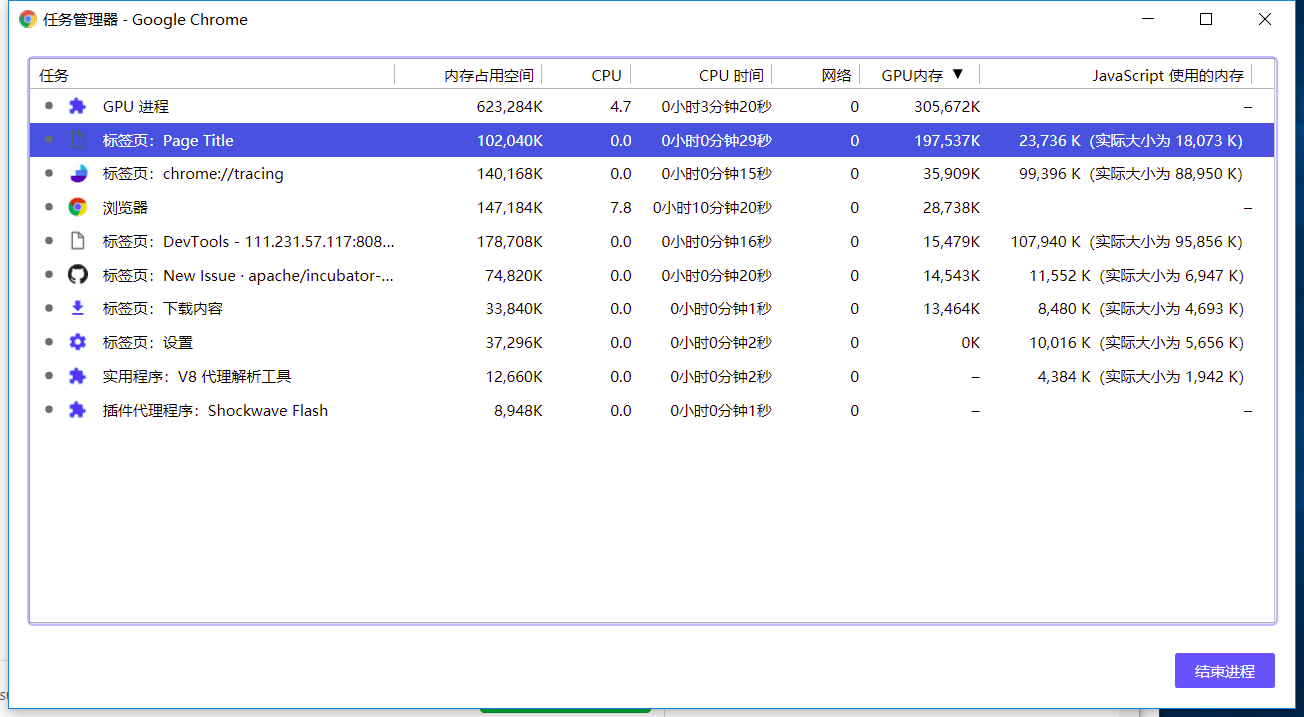1304x717 pixels.
Task: Click the V8 代理解析工具 extension icon
Action: click(x=78, y=376)
